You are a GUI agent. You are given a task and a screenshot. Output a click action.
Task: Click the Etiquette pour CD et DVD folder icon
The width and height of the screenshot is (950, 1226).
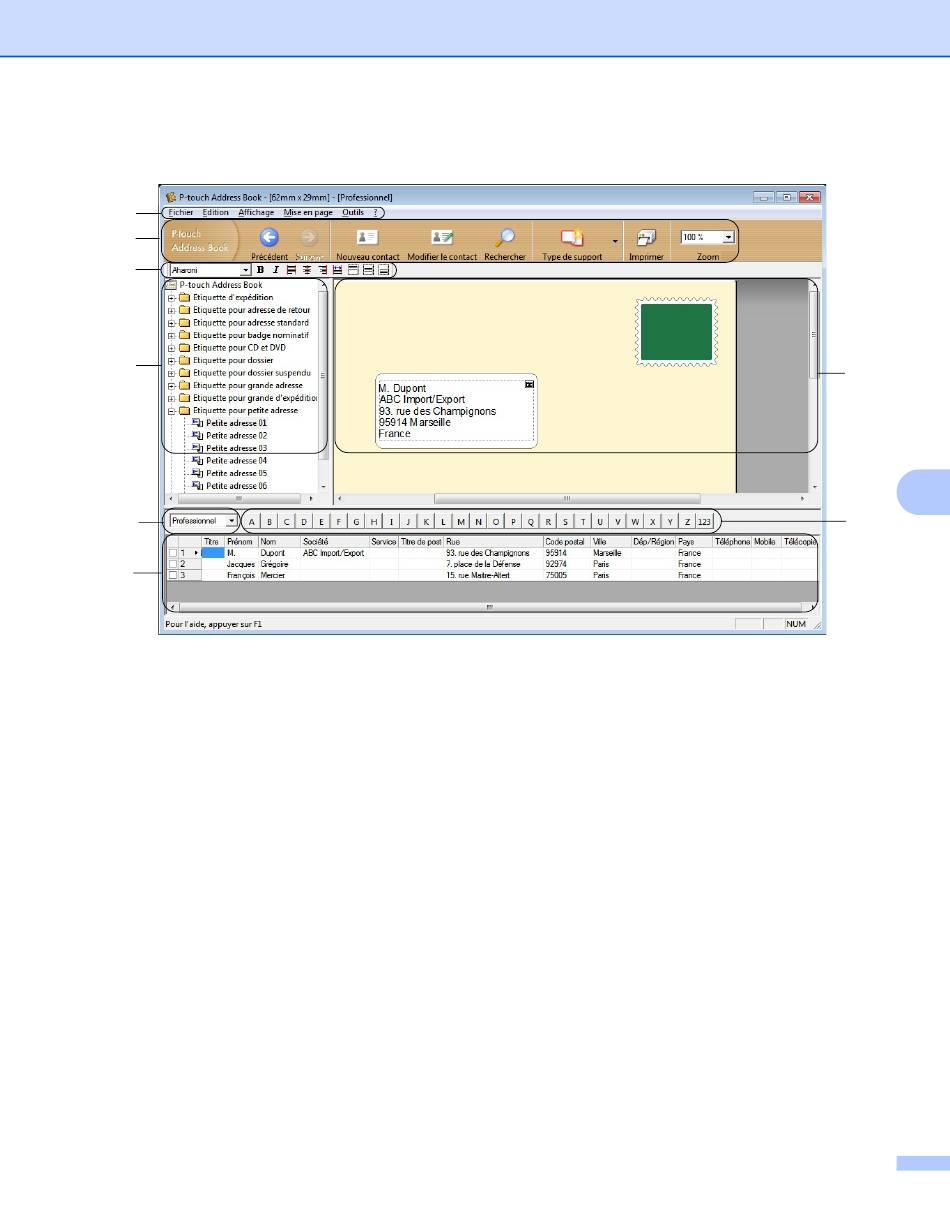(x=184, y=347)
